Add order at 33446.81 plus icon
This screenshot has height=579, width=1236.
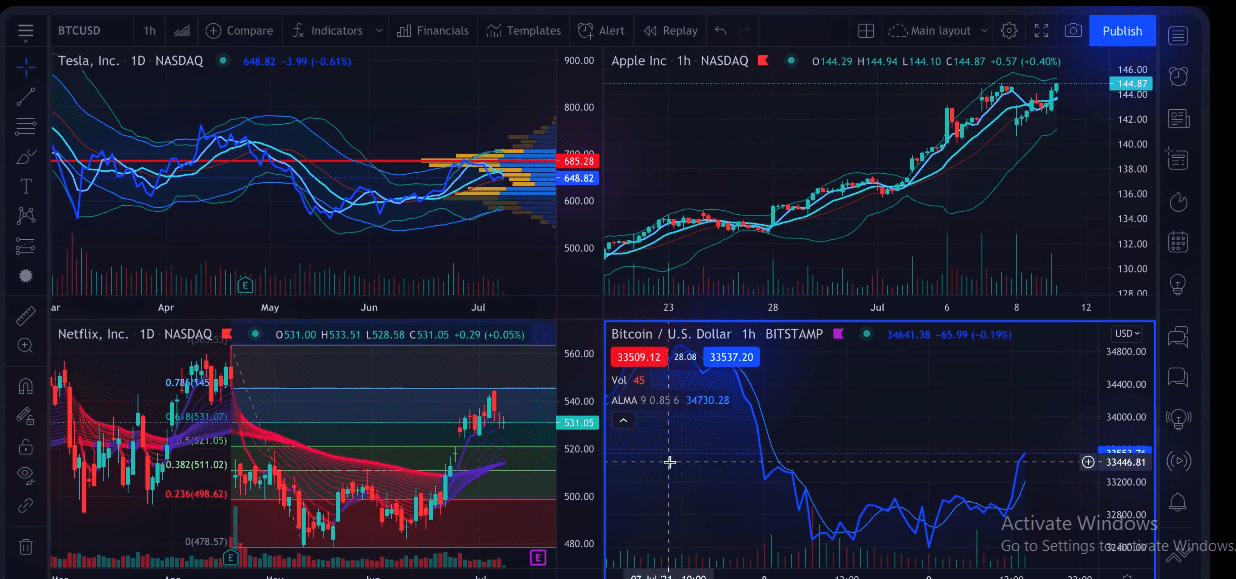pyautogui.click(x=1088, y=462)
